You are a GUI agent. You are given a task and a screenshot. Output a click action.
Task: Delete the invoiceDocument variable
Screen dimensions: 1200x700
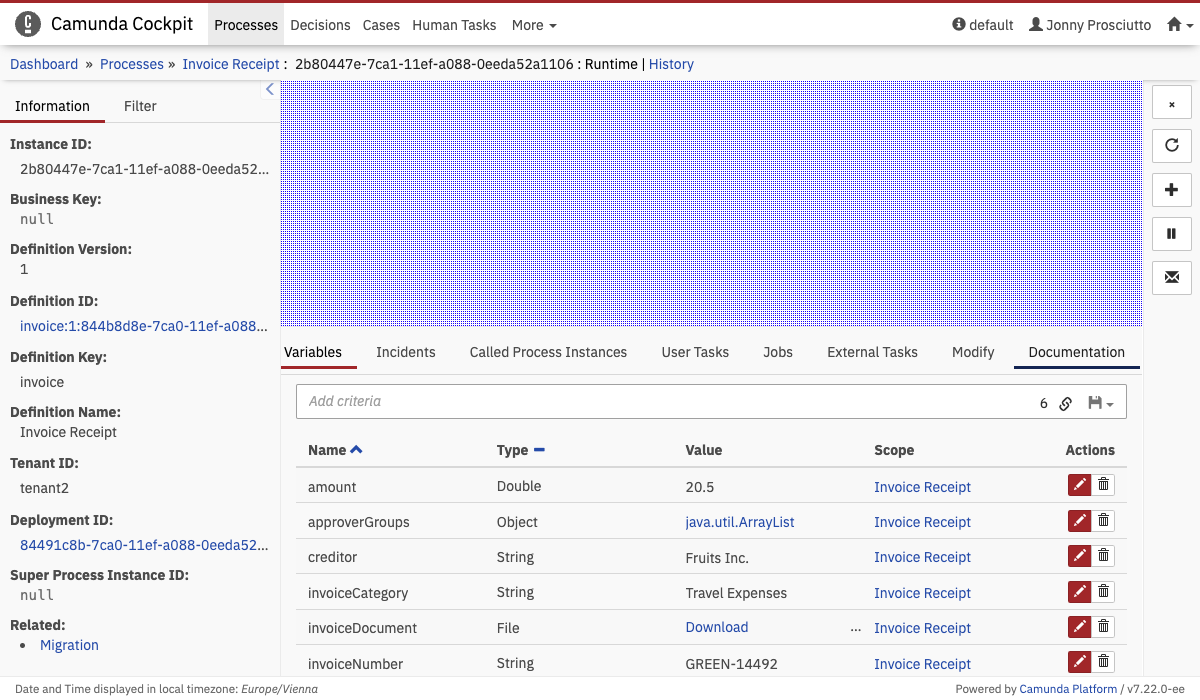coord(1104,627)
